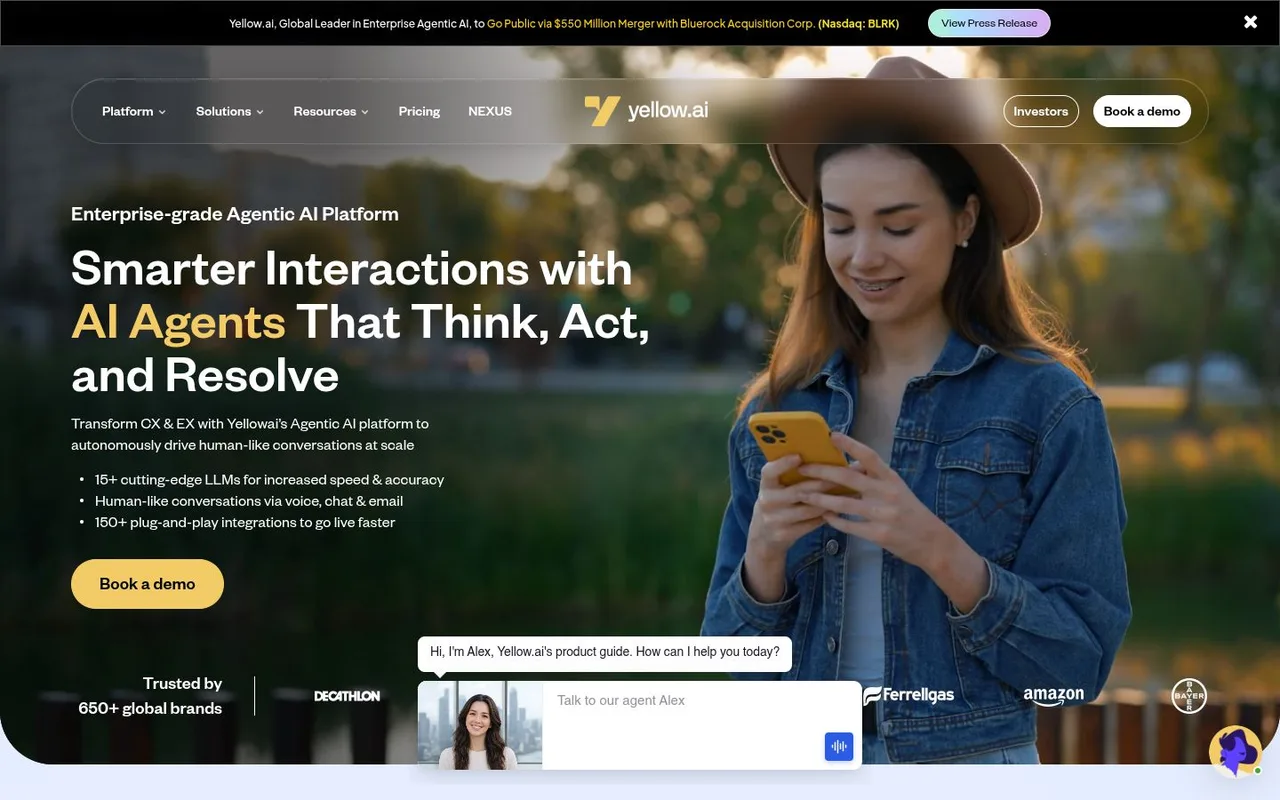Click the '650+ global brands' text
This screenshot has width=1280, height=800.
(x=150, y=708)
